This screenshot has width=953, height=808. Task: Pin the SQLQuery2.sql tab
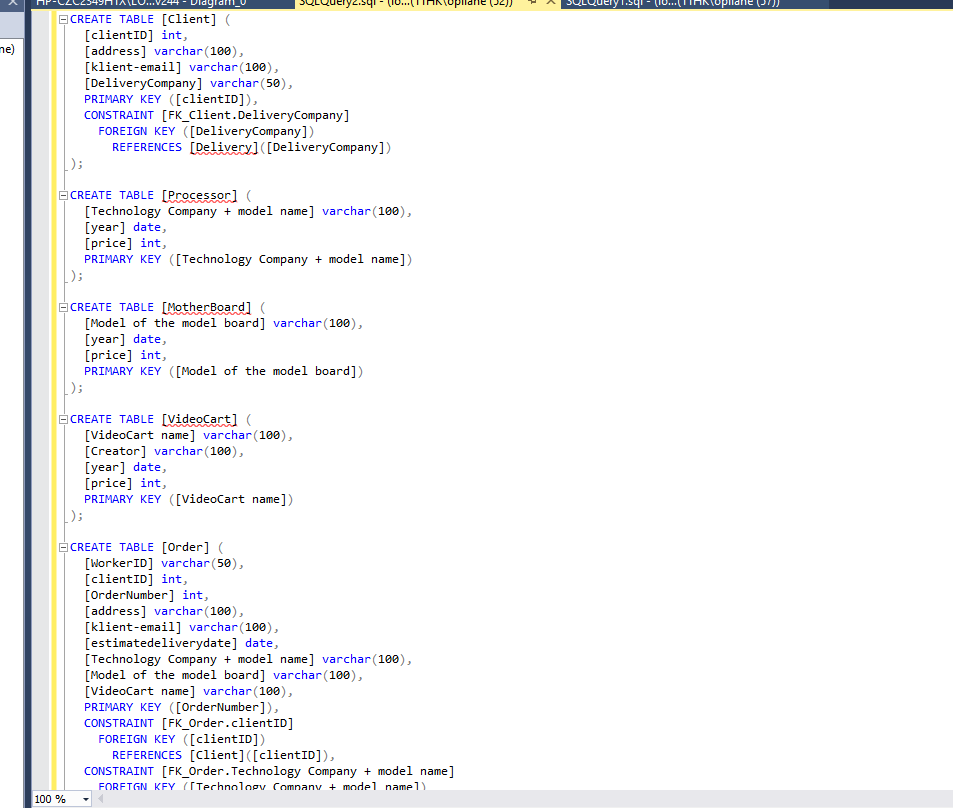(x=534, y=3)
